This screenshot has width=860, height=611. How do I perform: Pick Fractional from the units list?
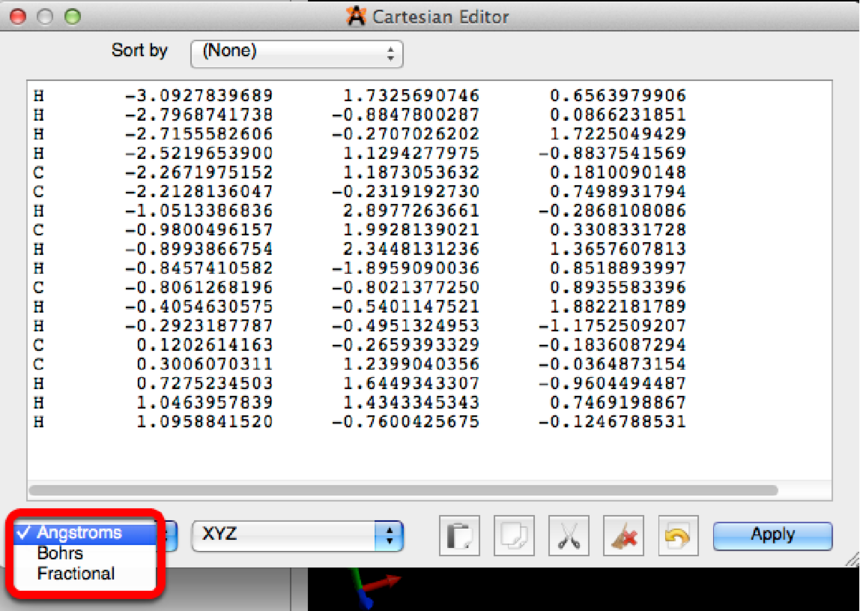(x=76, y=574)
